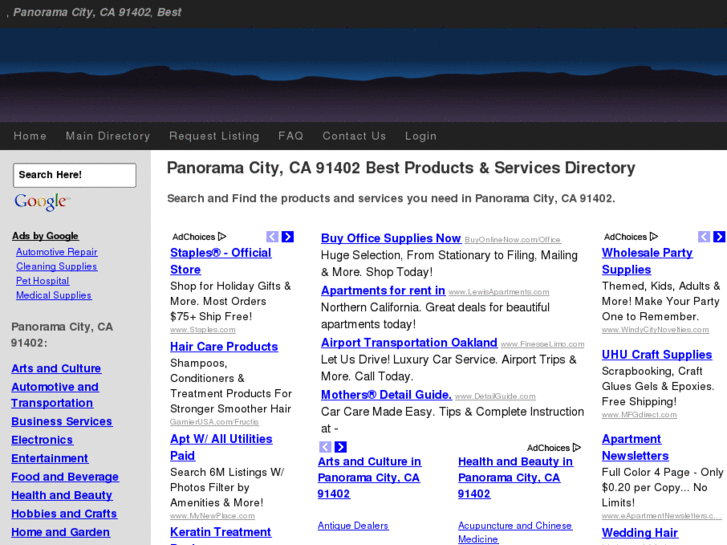This screenshot has height=545, width=727.
Task: Open the Keratin Treatment ad
Action: [x=220, y=532]
